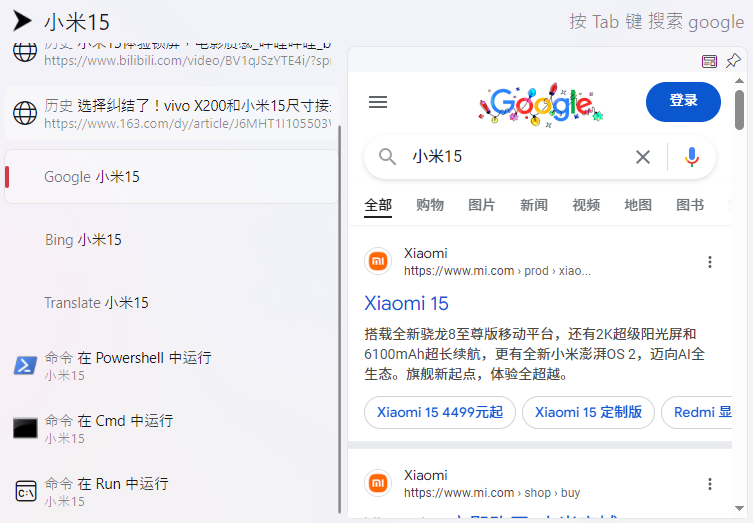This screenshot has height=523, width=753.
Task: Open vivo X200 和小米15 history entry
Action: (x=171, y=113)
